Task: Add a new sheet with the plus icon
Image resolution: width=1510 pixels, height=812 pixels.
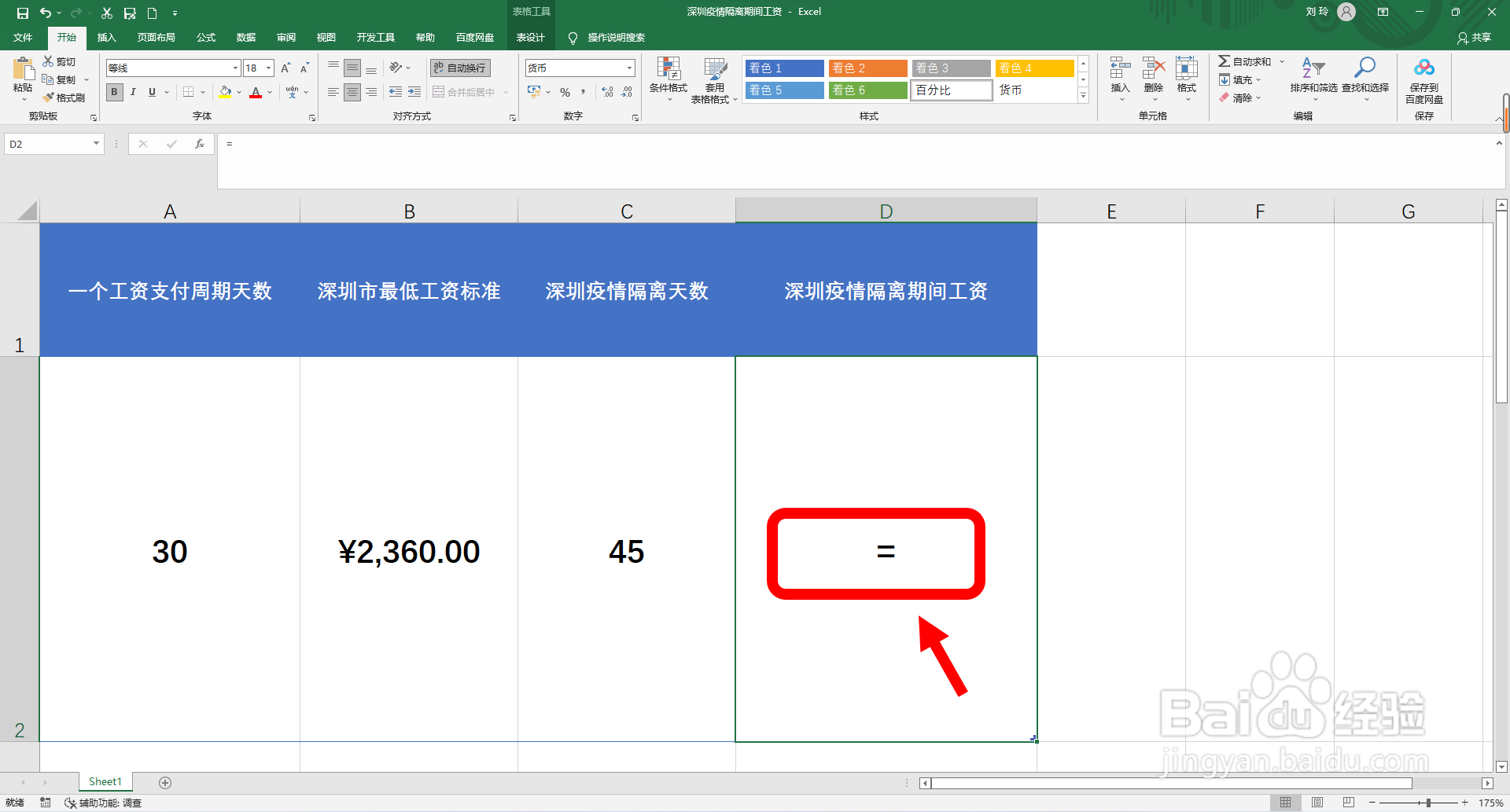Action: pyautogui.click(x=165, y=782)
